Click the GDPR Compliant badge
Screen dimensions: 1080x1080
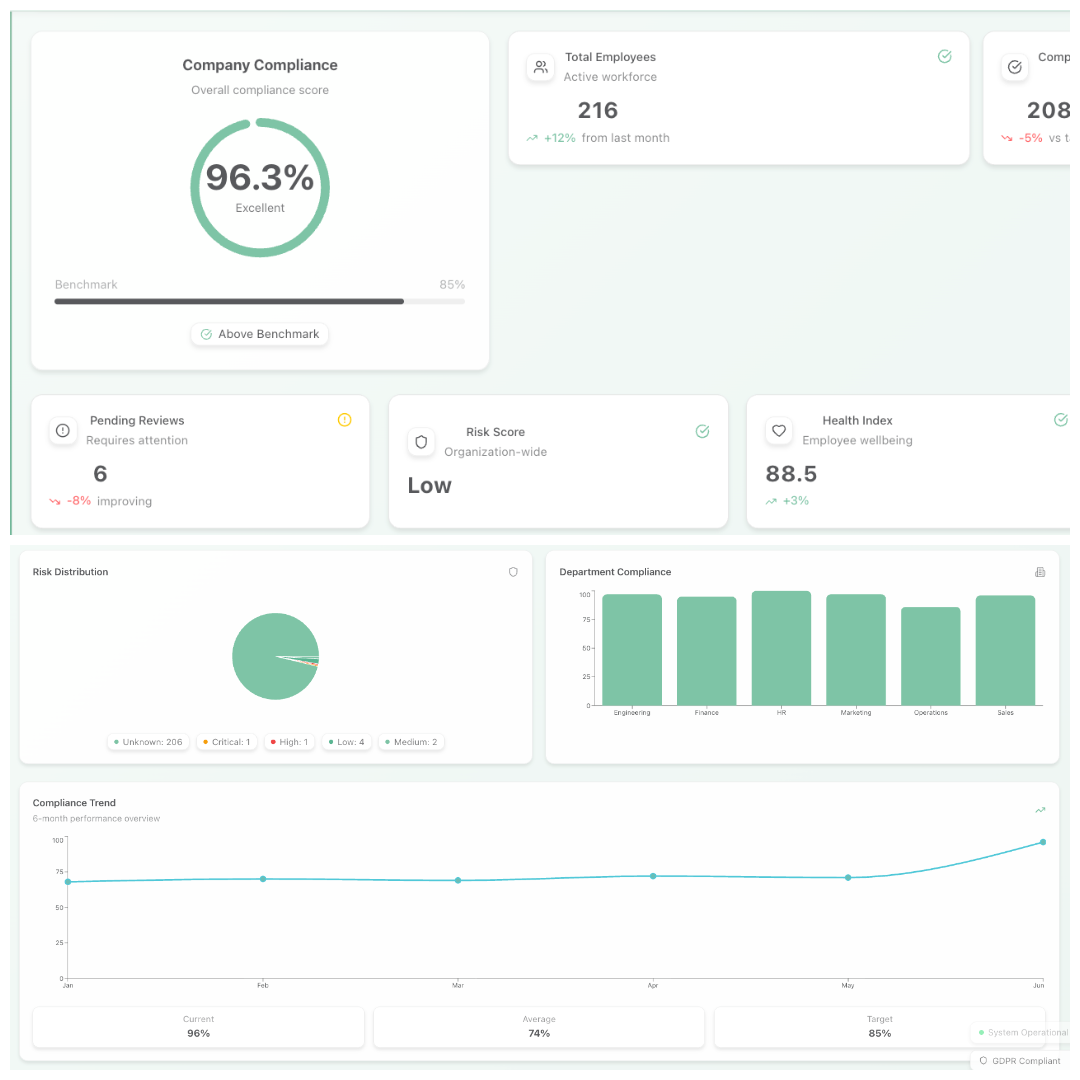pos(1020,1061)
